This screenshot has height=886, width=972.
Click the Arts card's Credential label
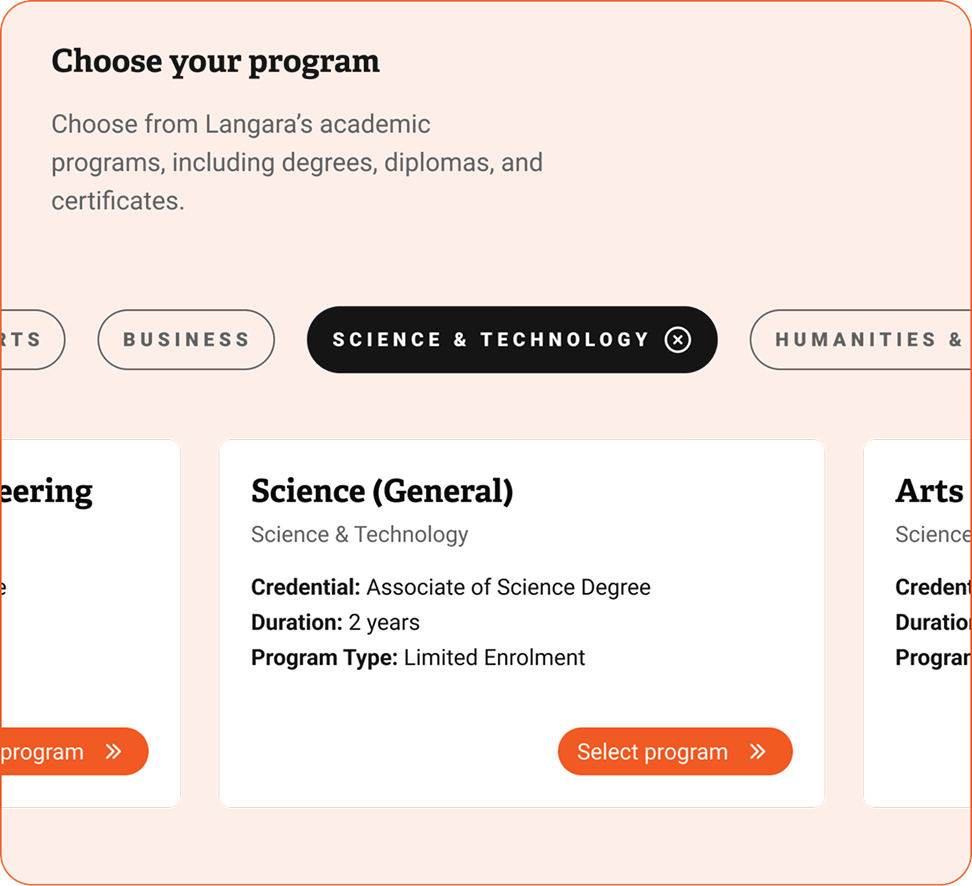(x=933, y=587)
